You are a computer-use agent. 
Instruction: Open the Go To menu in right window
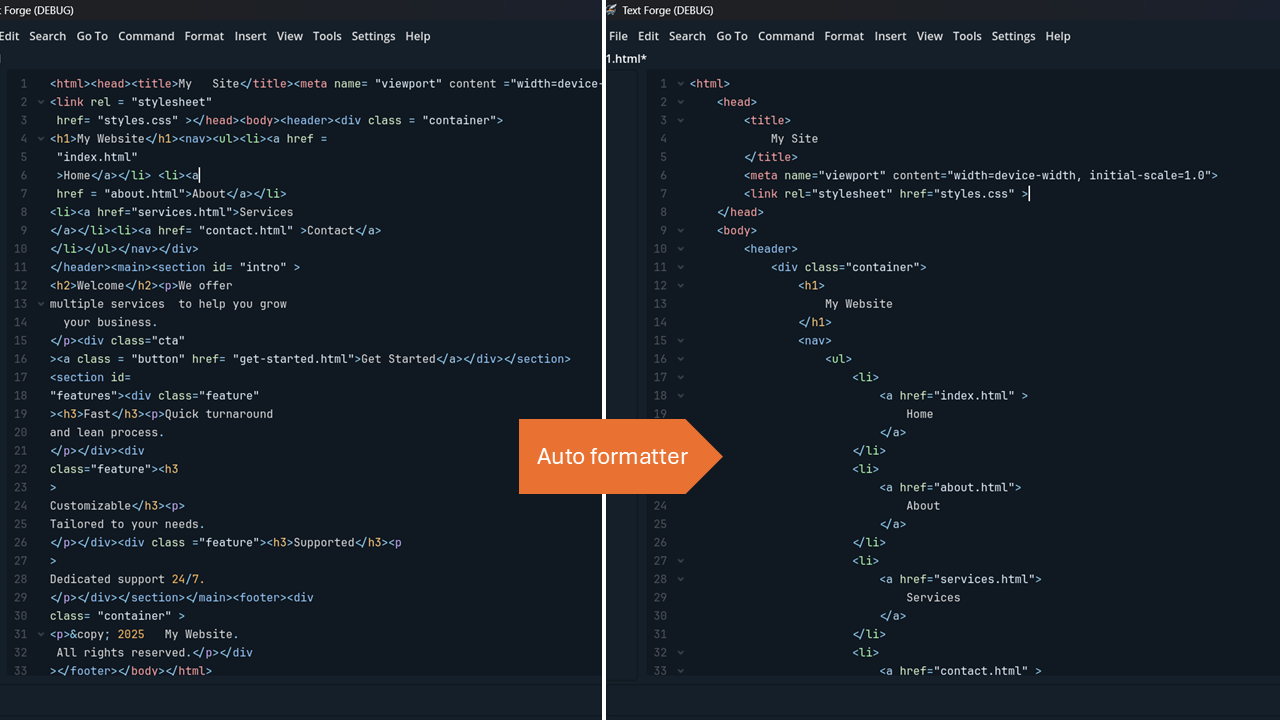[x=732, y=36]
